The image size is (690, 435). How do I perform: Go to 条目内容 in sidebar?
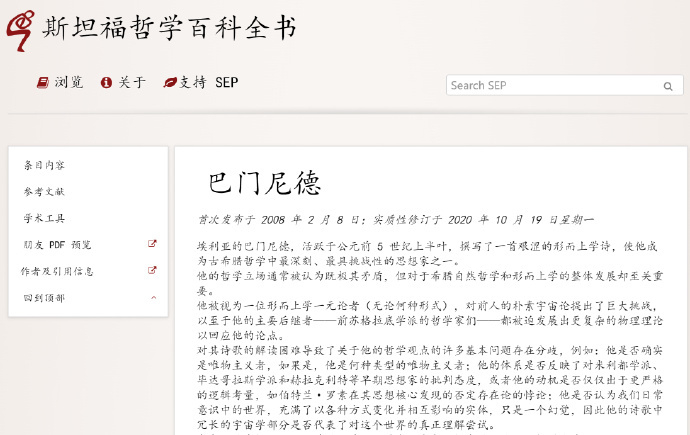pos(44,165)
